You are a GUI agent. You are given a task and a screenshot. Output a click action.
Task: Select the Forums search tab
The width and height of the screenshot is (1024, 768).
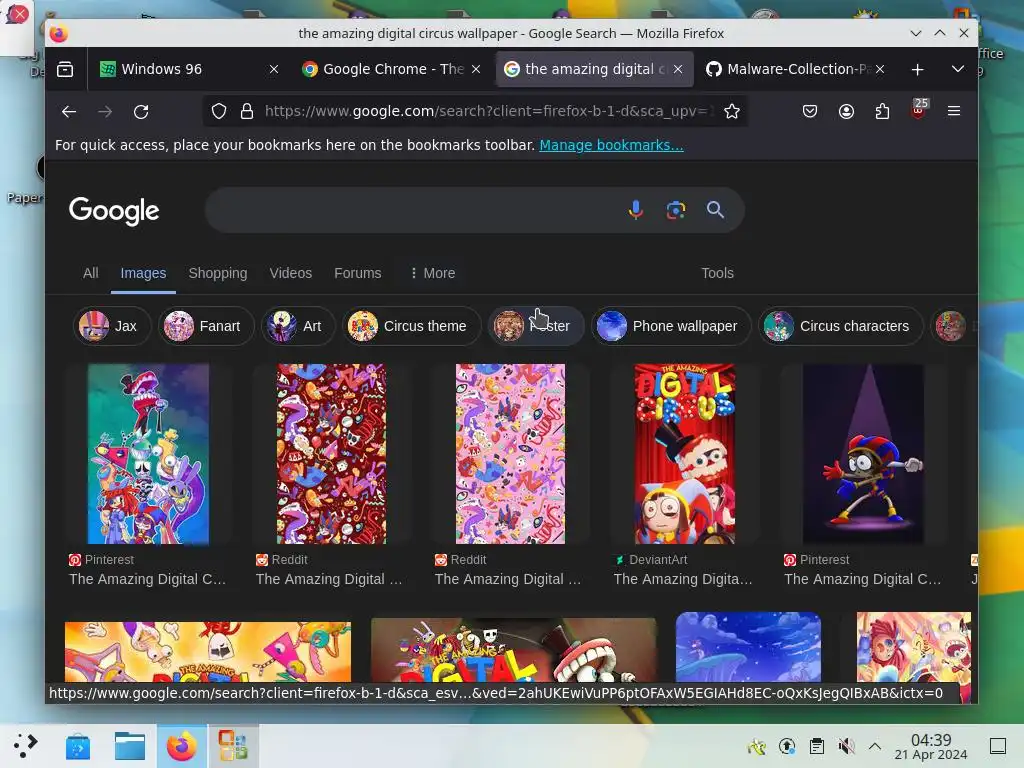tap(357, 273)
